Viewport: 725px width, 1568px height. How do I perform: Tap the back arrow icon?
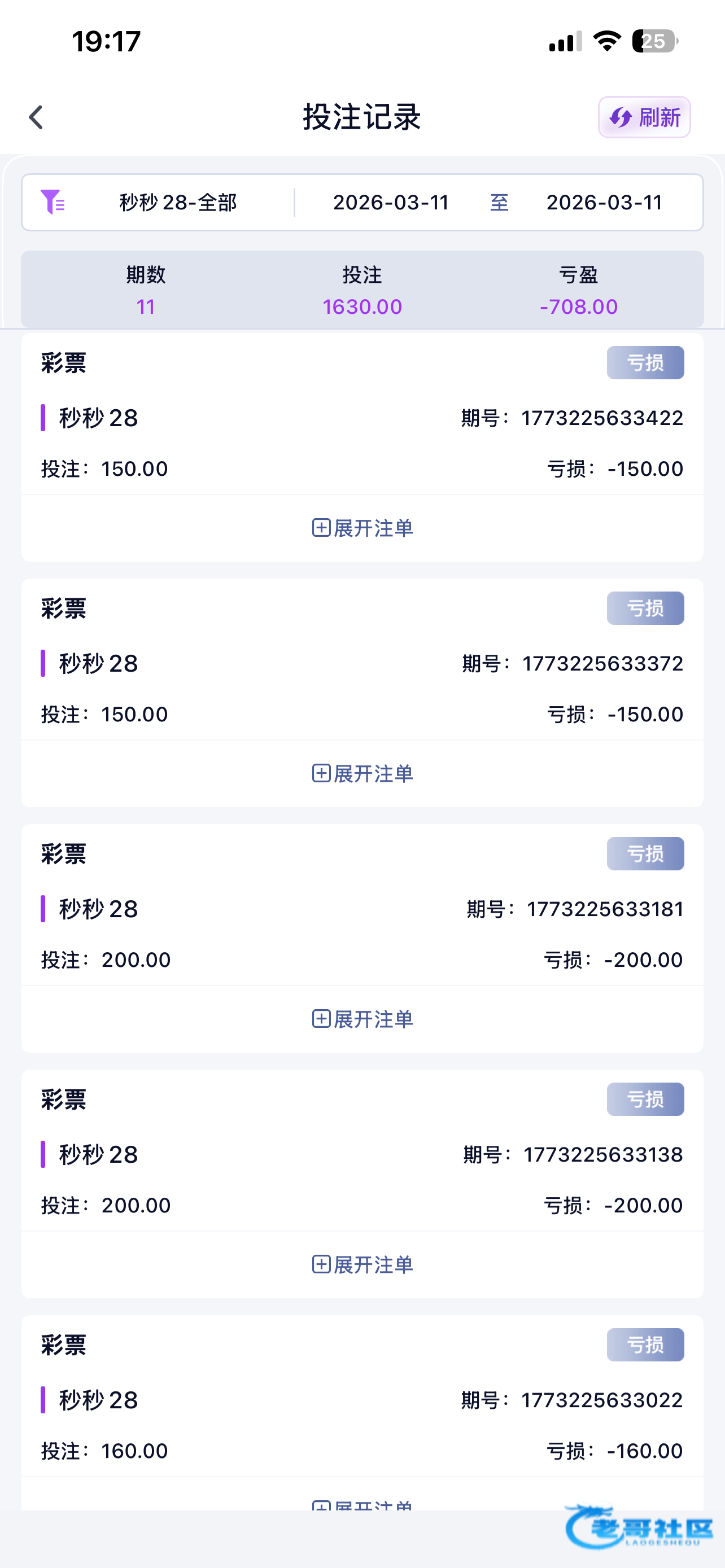click(x=37, y=117)
